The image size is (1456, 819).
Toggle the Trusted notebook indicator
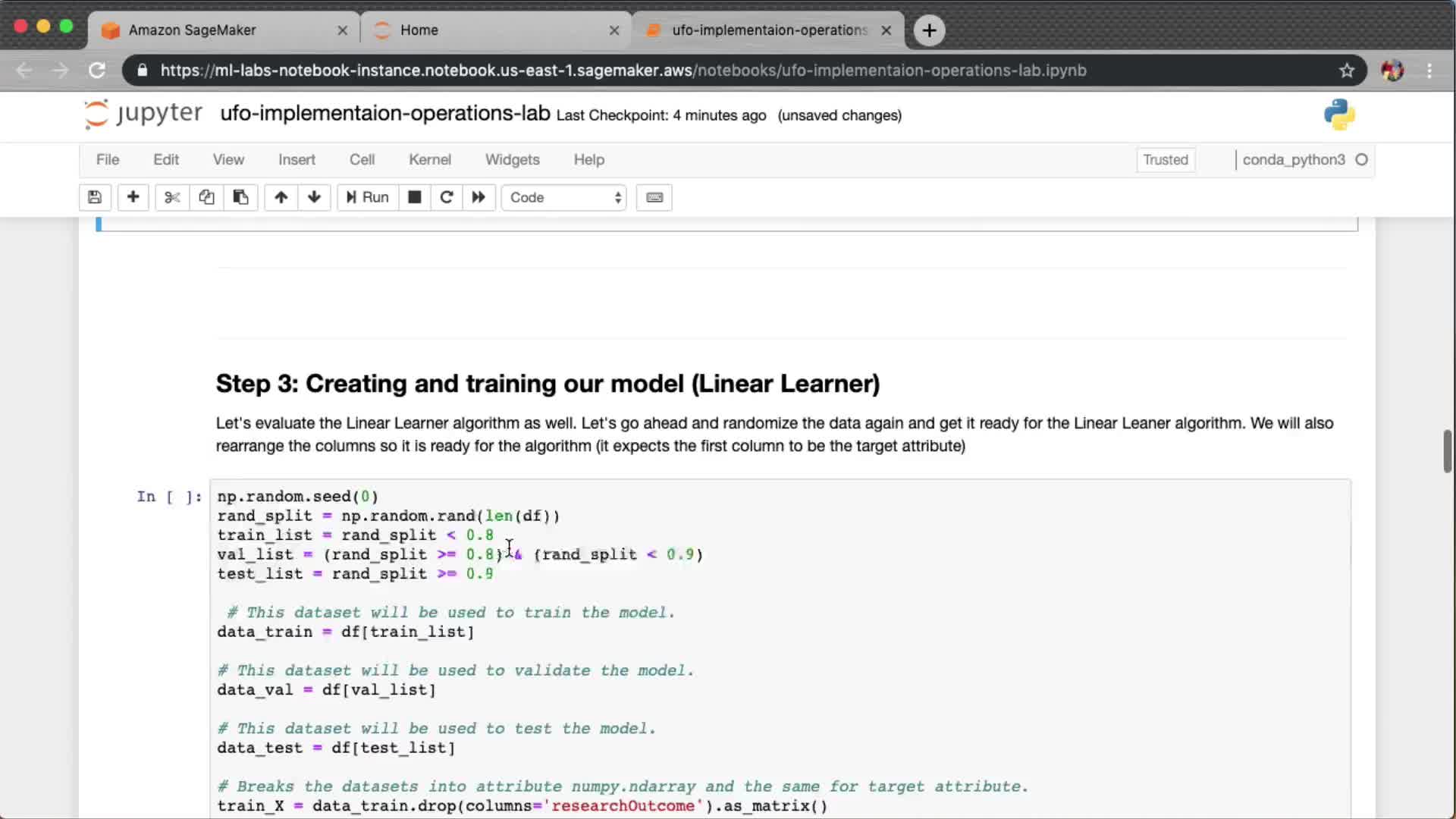tap(1166, 160)
